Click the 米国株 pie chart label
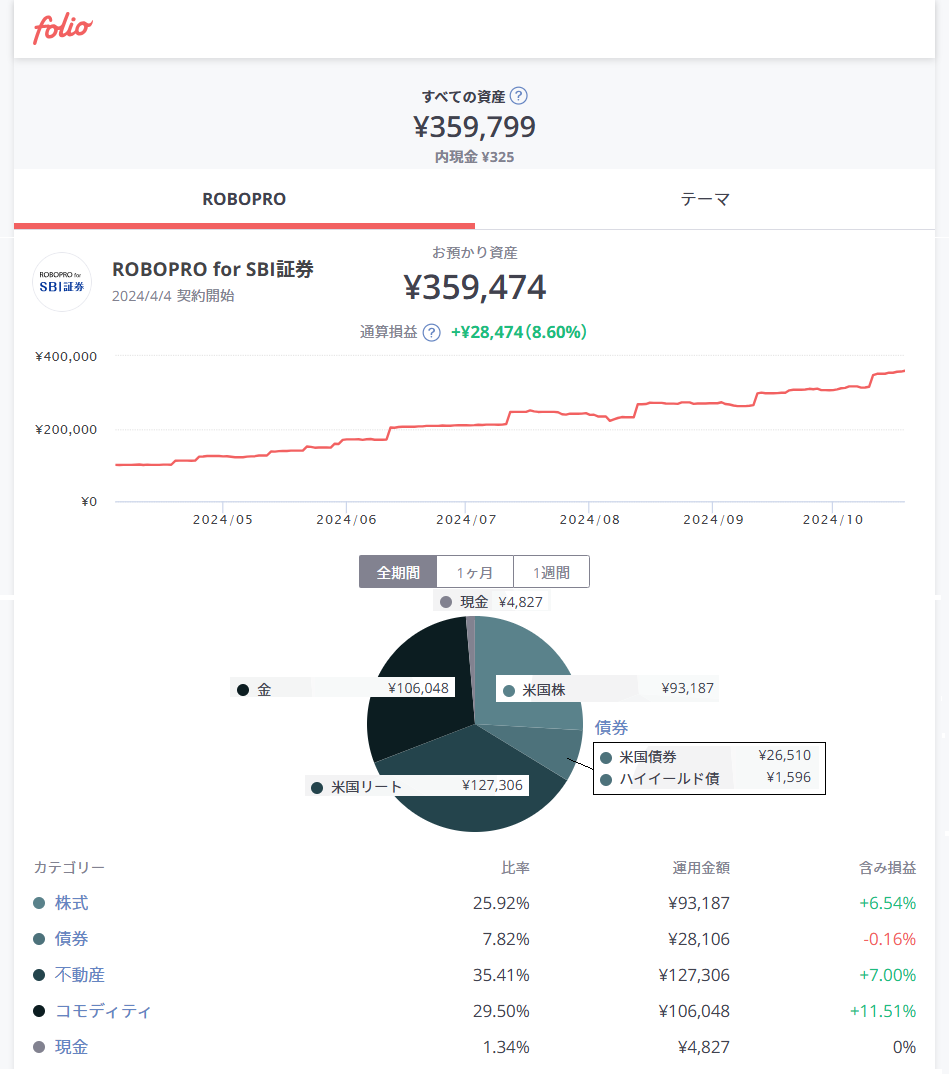Viewport: 949px width, 1074px height. point(607,689)
